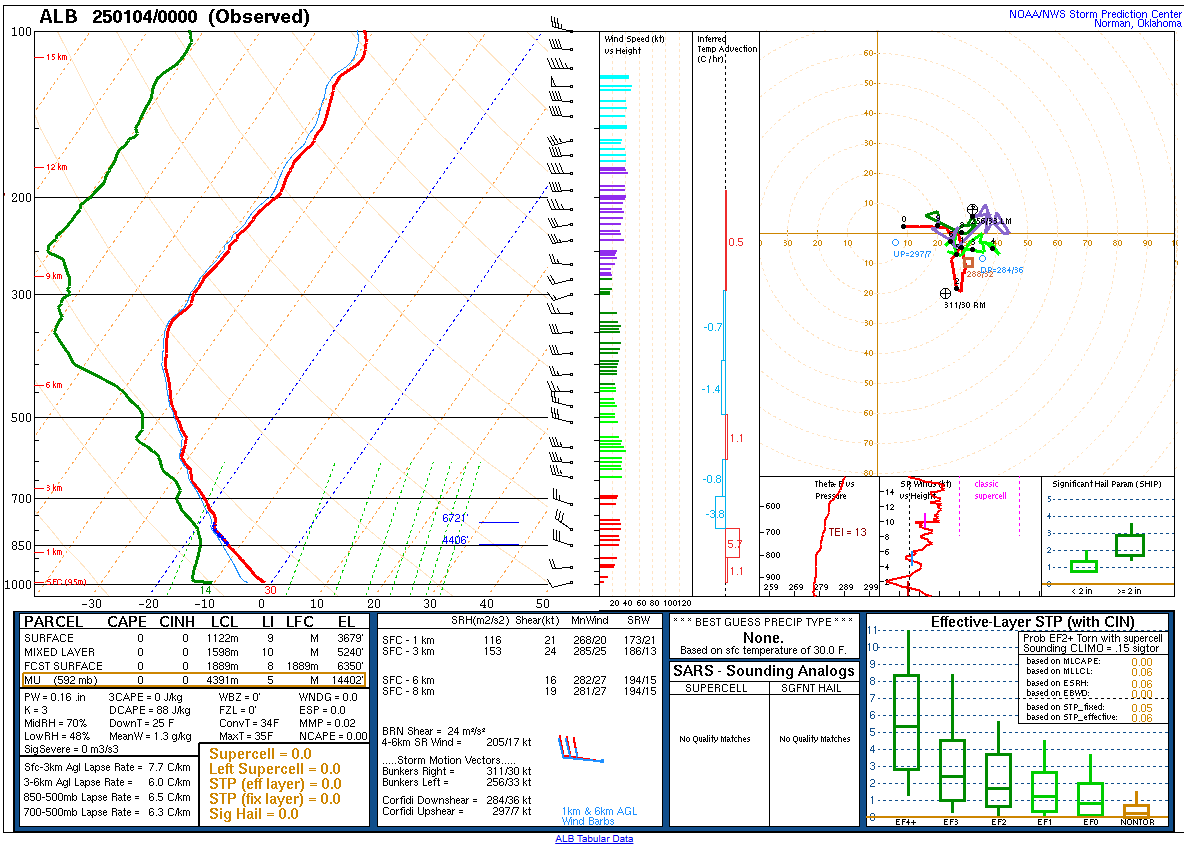The height and width of the screenshot is (848, 1184).
Task: Click the 'FCST SURFACE' parcel row label
Action: pyautogui.click(x=63, y=666)
